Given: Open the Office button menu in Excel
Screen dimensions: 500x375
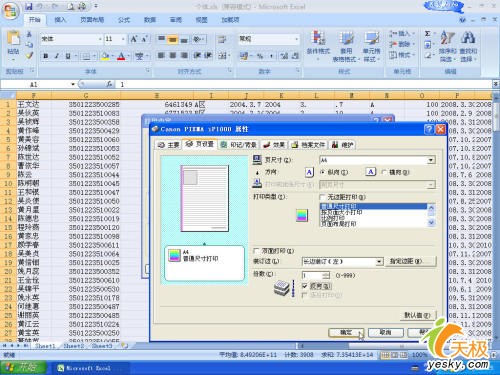Looking at the screenshot, I should coord(10,11).
